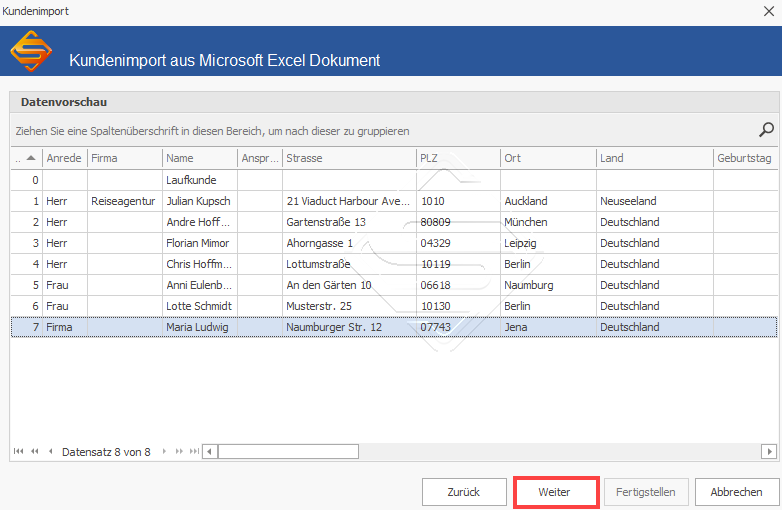Go to next page navigator button
This screenshot has height=510, width=782.
coord(179,452)
